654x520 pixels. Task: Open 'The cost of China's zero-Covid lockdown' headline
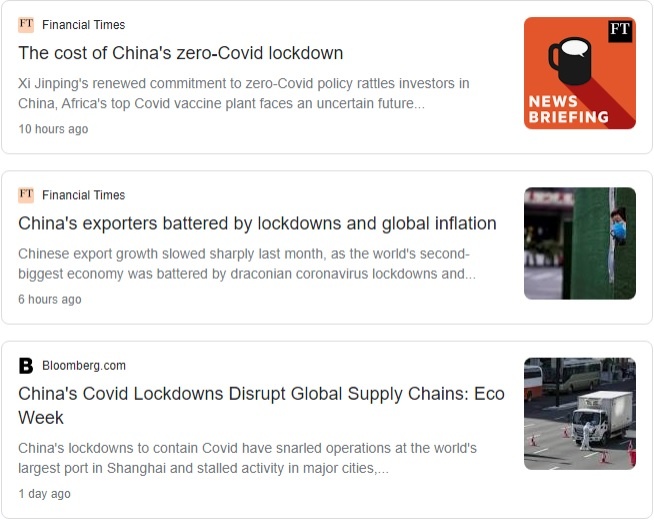click(181, 53)
